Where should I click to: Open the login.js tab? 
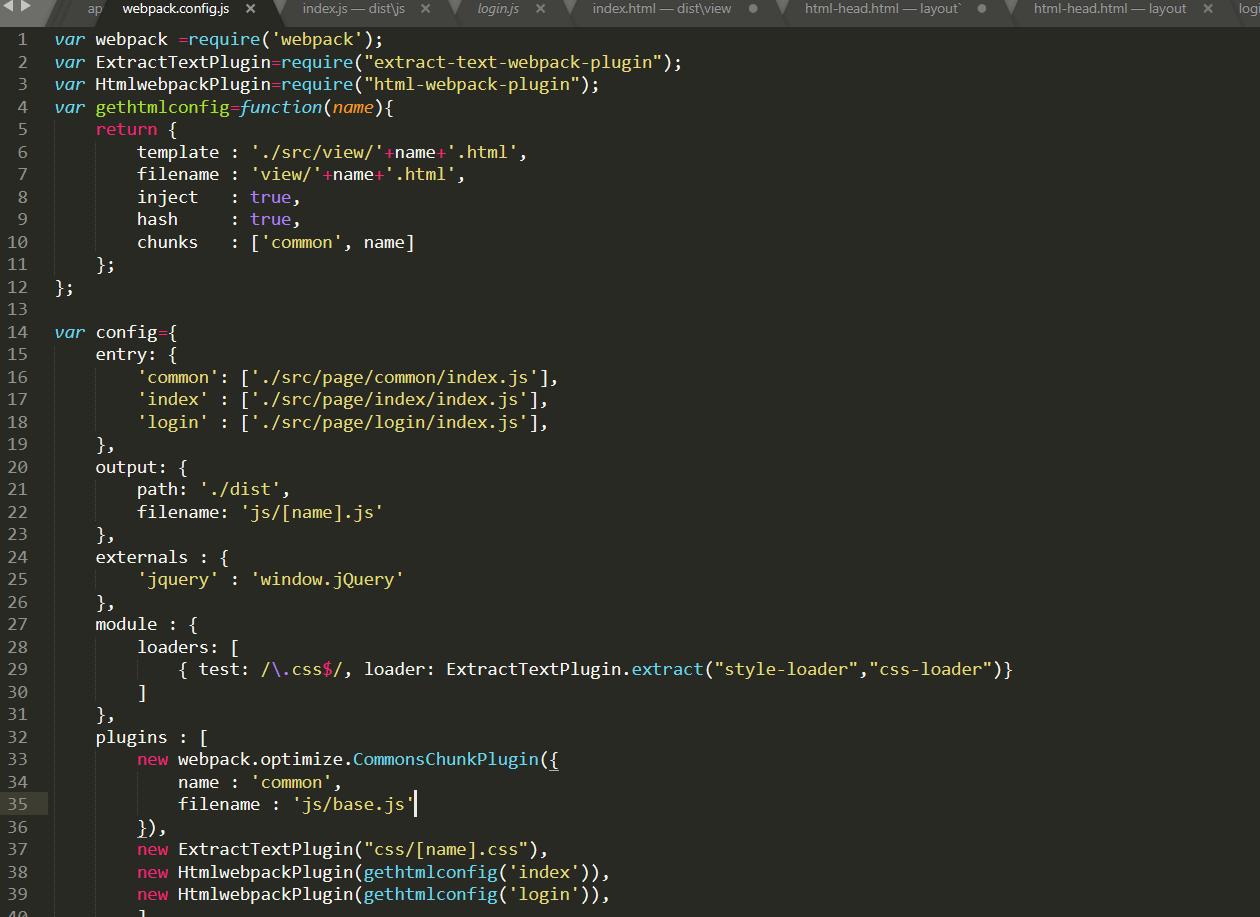(x=498, y=9)
